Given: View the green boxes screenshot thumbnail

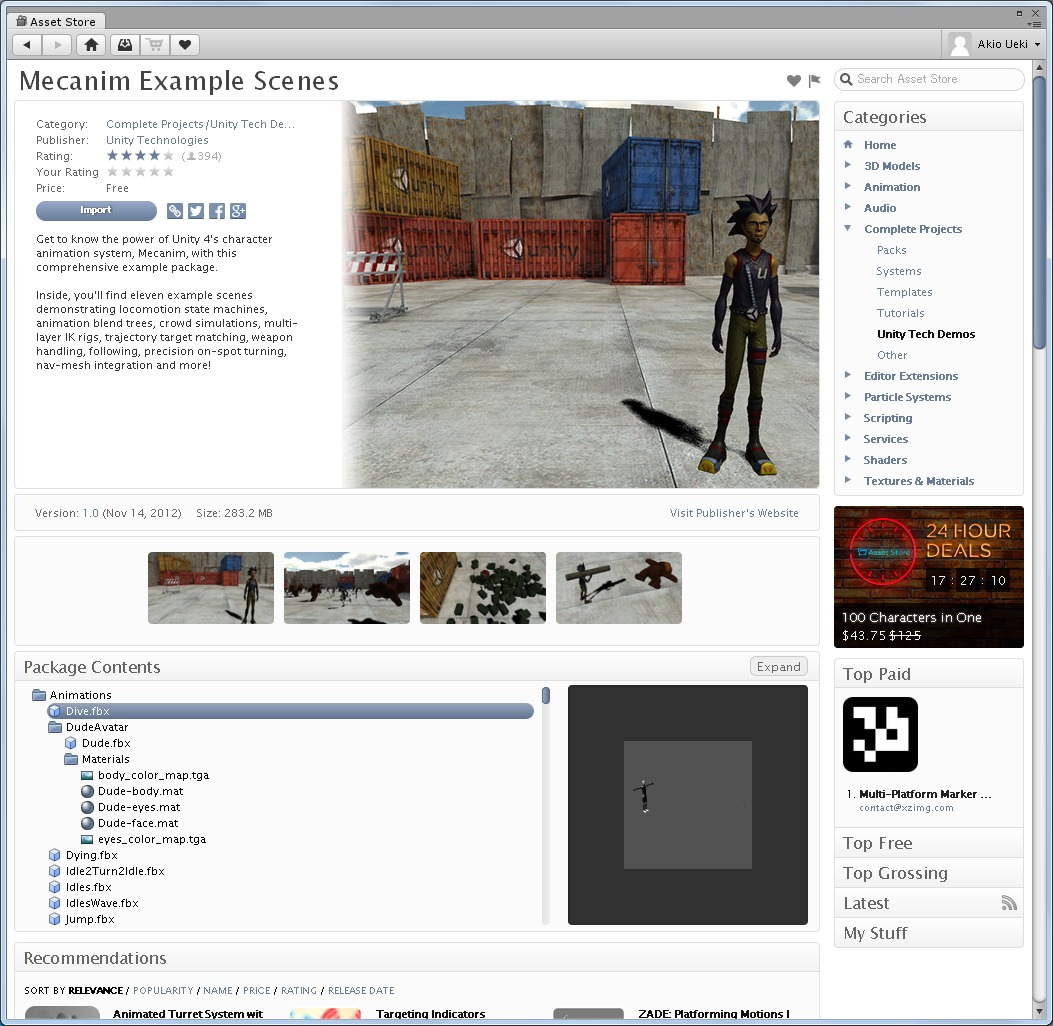Looking at the screenshot, I should click(x=483, y=588).
